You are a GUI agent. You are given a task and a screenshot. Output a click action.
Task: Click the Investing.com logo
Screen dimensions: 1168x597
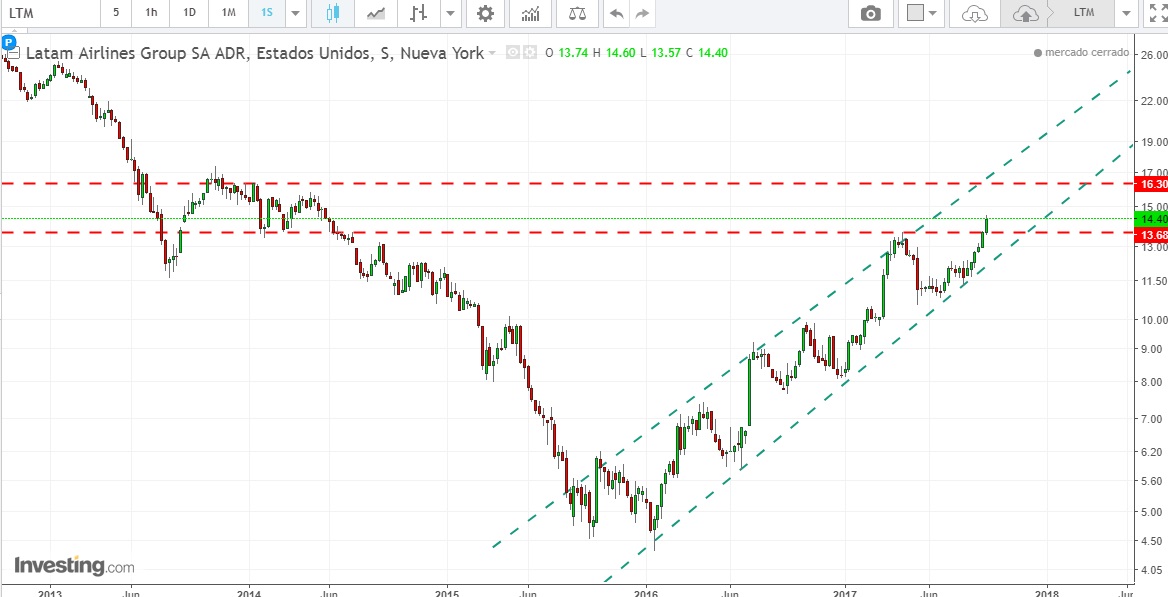(x=74, y=566)
